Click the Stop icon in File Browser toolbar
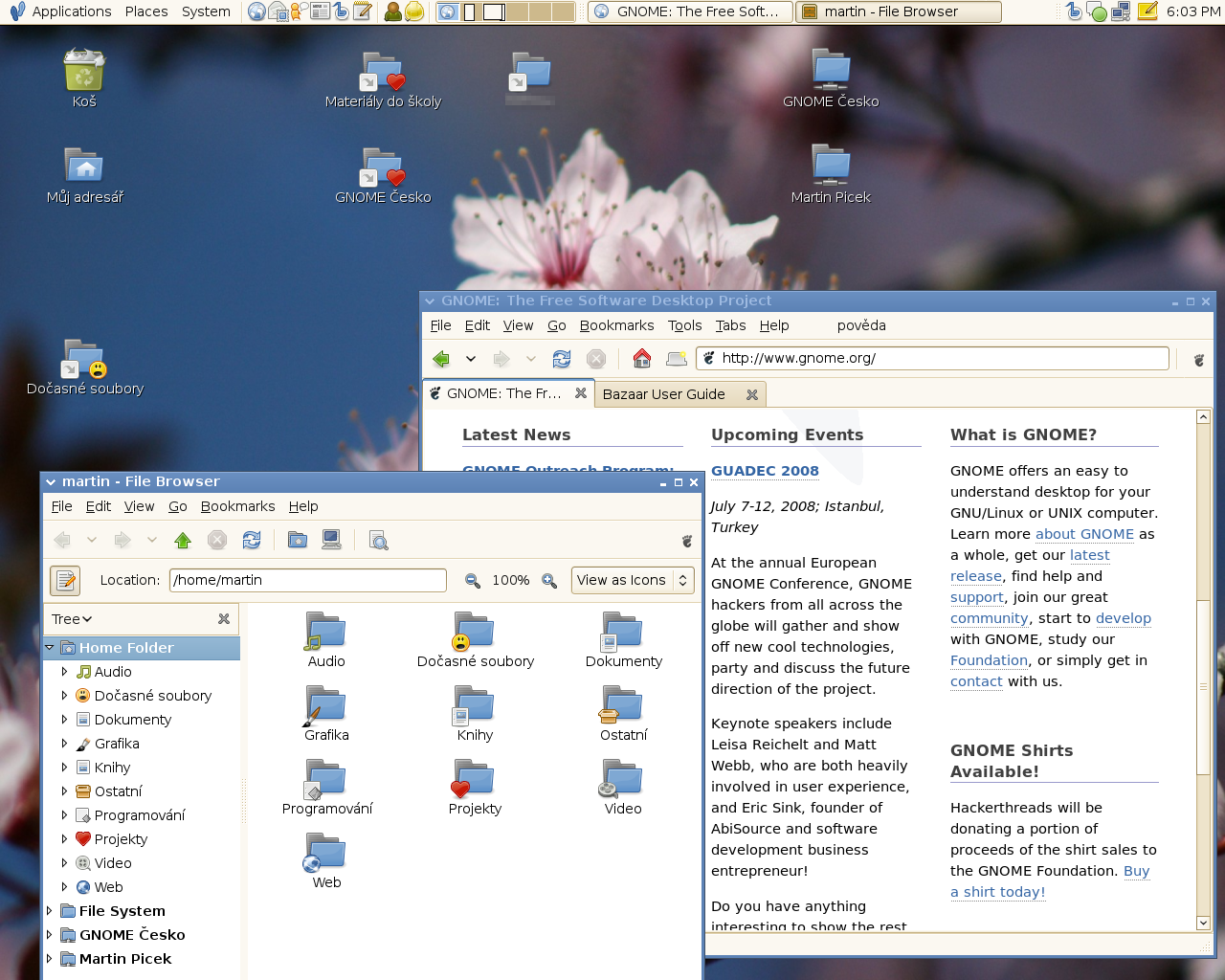 217,541
